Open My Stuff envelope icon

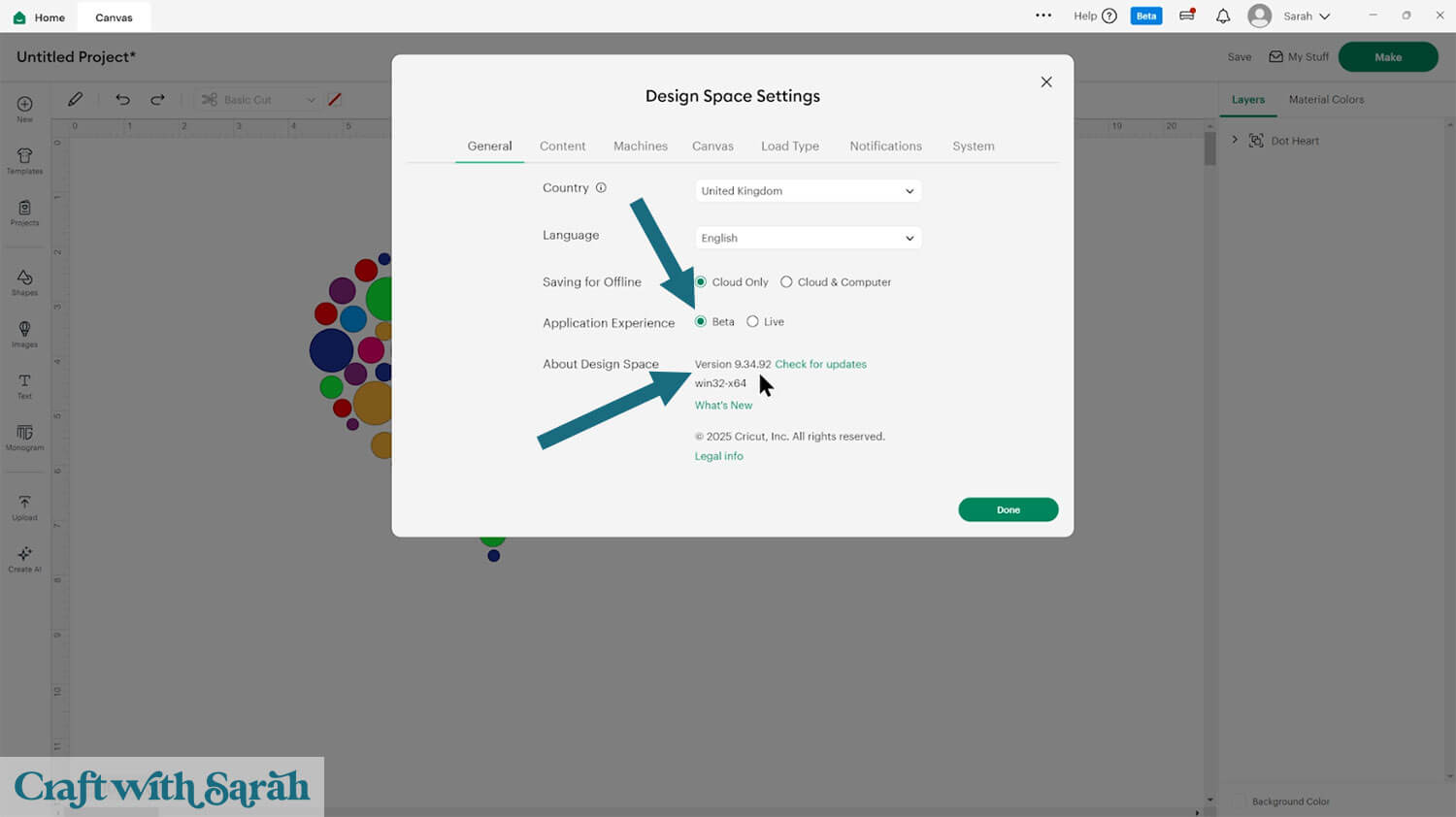[x=1275, y=56]
